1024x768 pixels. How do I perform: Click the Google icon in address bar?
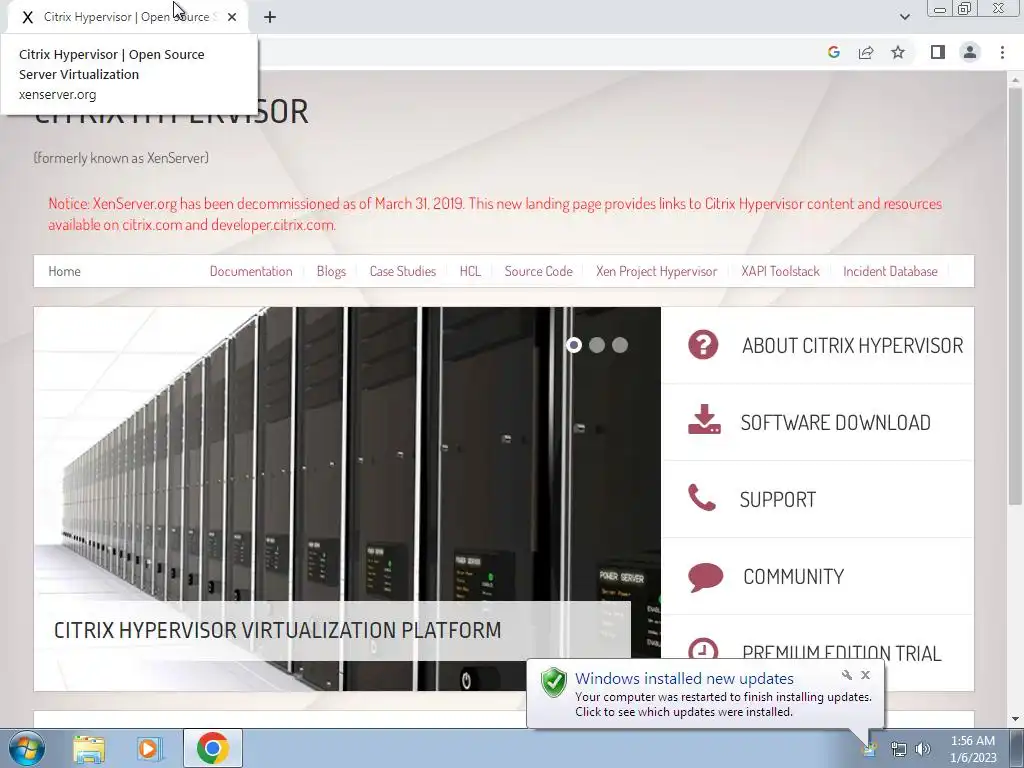pos(833,52)
